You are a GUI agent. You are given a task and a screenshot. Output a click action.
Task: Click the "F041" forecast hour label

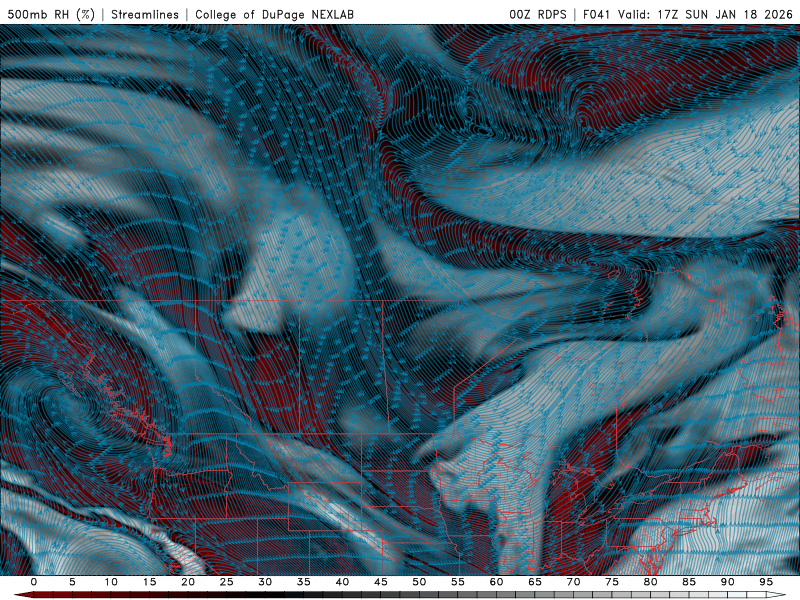coord(598,14)
